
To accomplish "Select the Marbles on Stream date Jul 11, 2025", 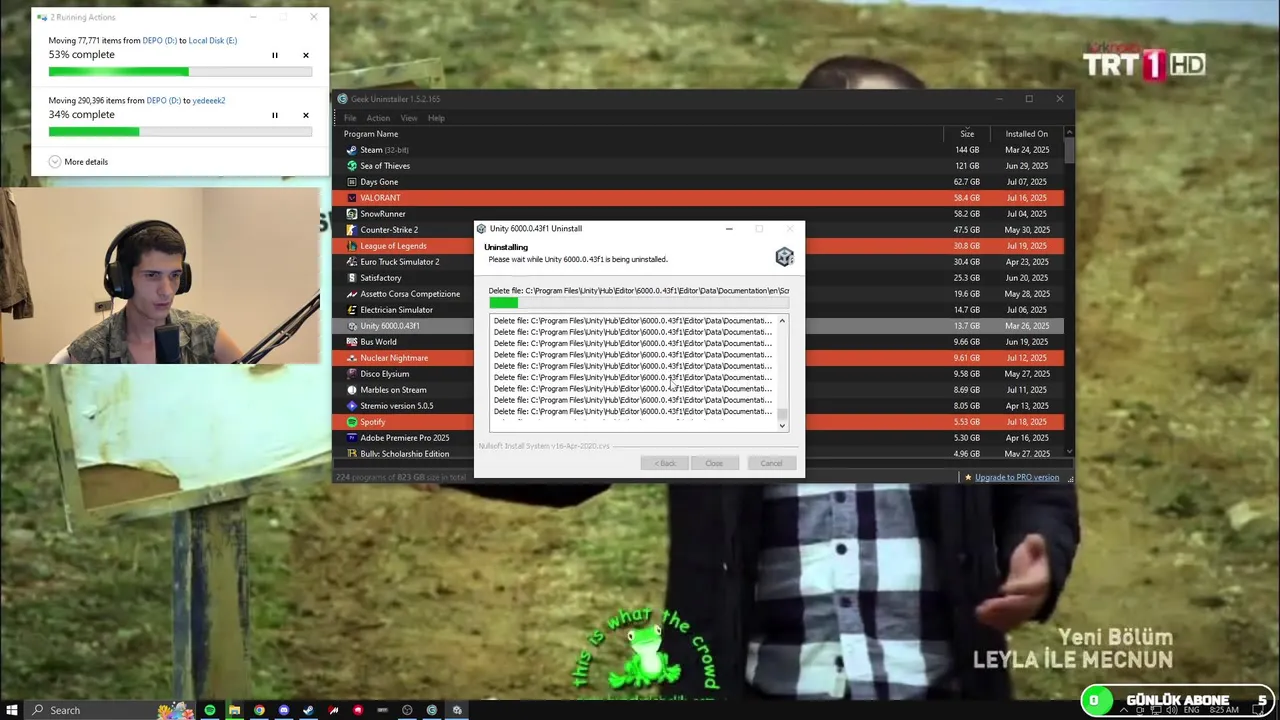I will [x=1026, y=390].
